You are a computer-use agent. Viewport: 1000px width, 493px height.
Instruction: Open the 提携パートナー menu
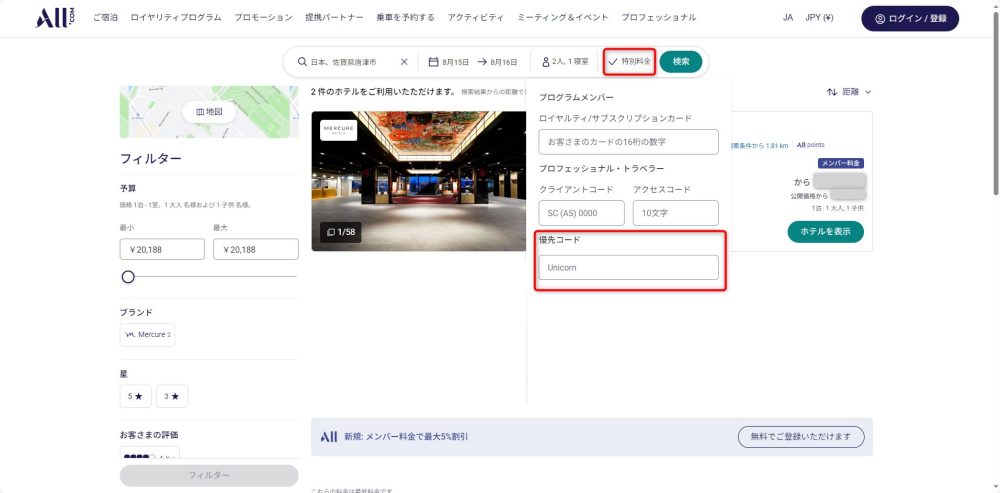334,18
